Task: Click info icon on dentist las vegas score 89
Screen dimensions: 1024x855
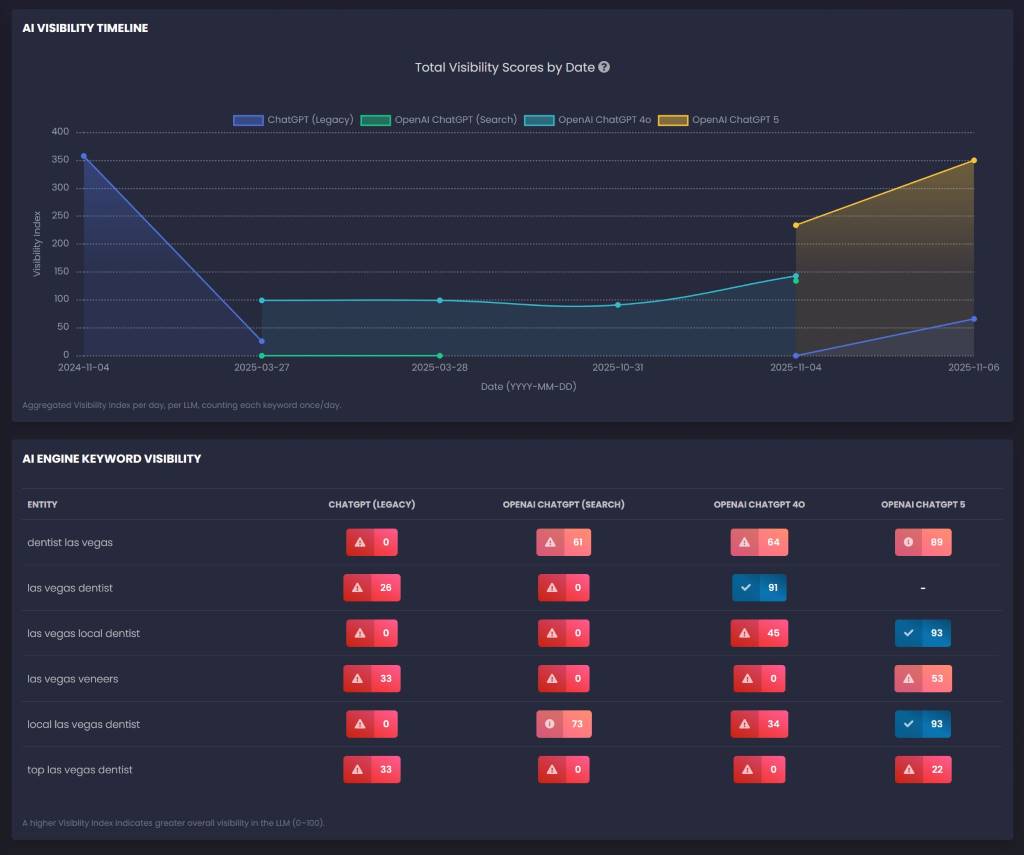Action: click(x=909, y=543)
